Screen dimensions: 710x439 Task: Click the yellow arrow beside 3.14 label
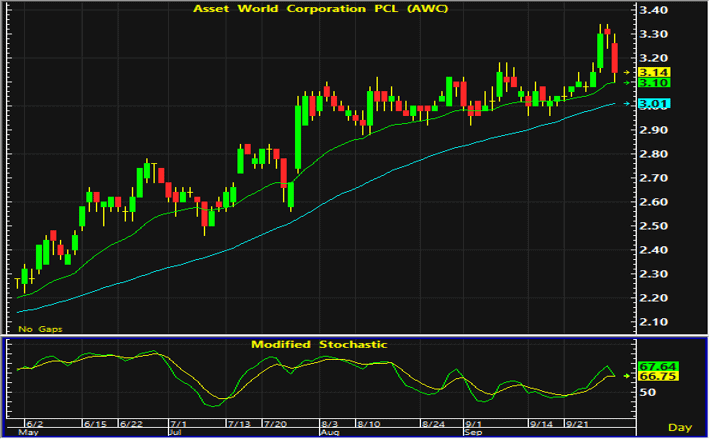627,72
